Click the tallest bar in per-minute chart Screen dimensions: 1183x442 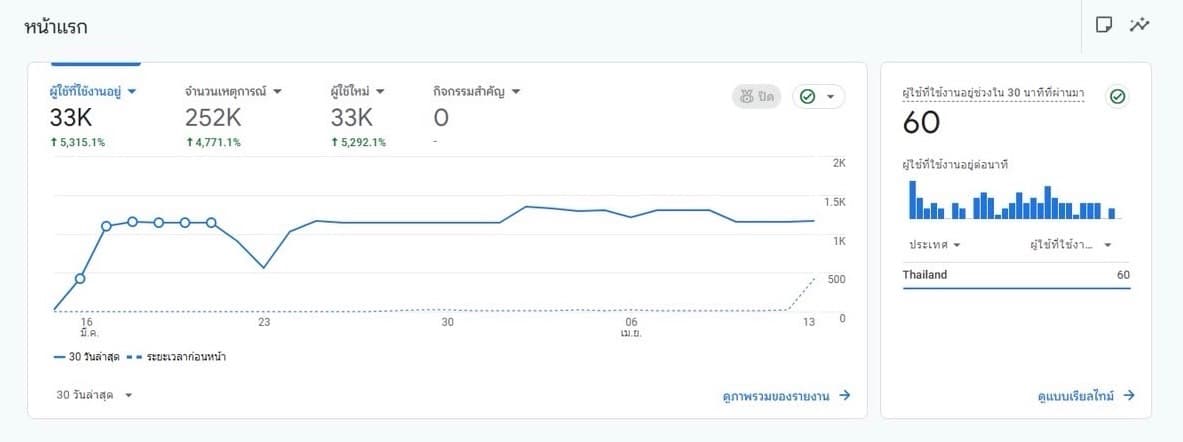(913, 200)
